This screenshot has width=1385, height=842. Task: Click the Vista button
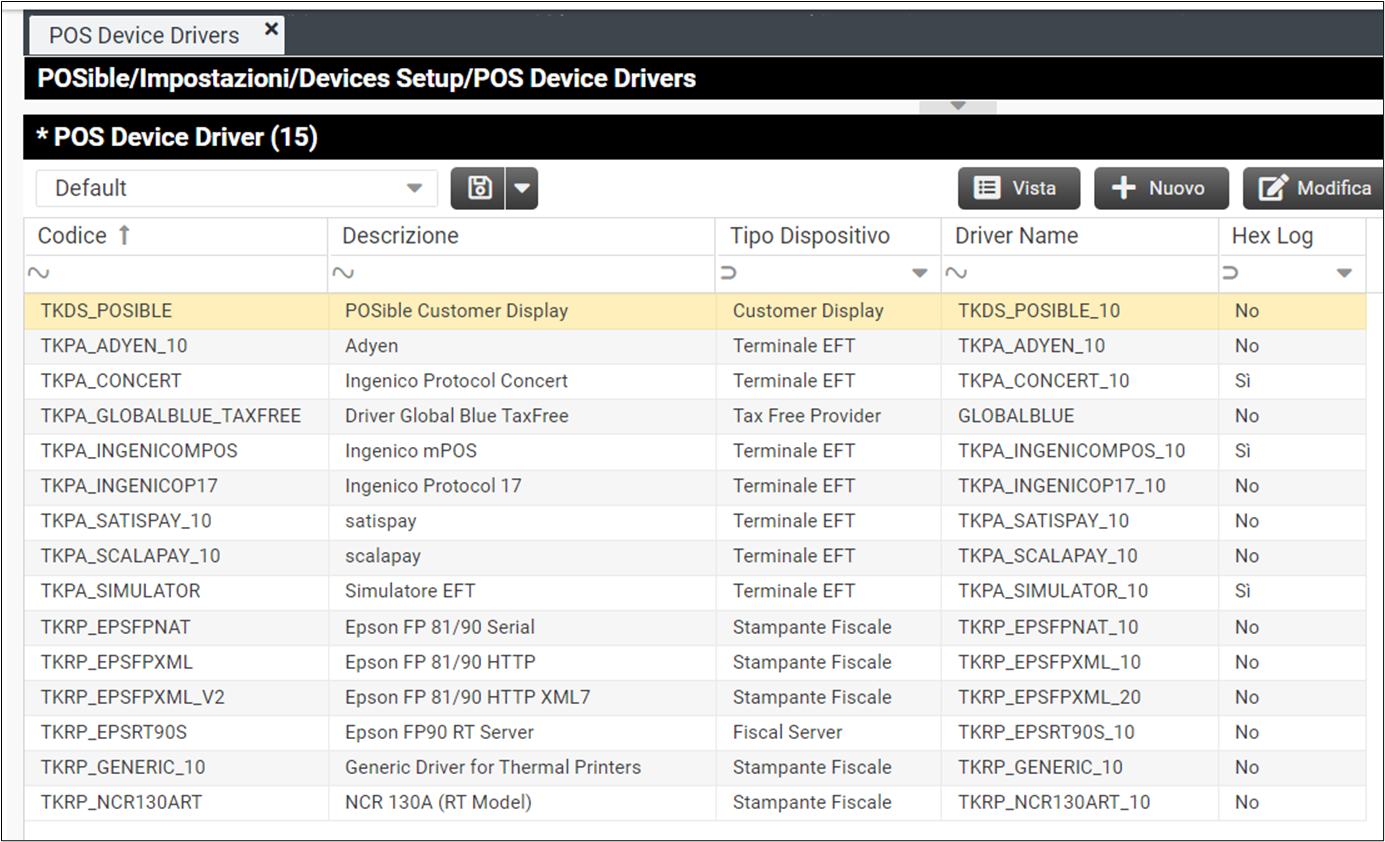[1018, 188]
